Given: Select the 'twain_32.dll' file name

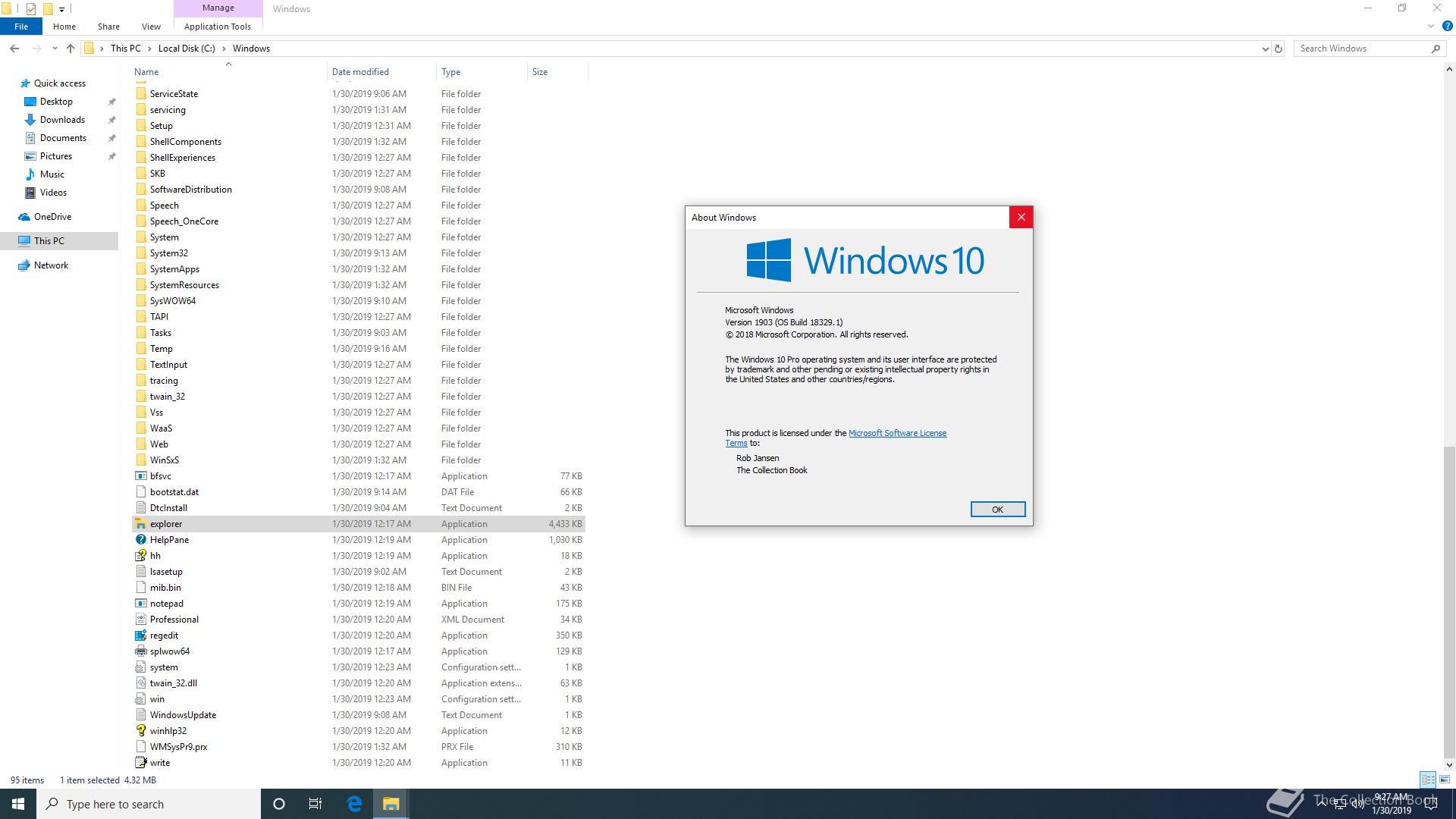Looking at the screenshot, I should point(174,683).
